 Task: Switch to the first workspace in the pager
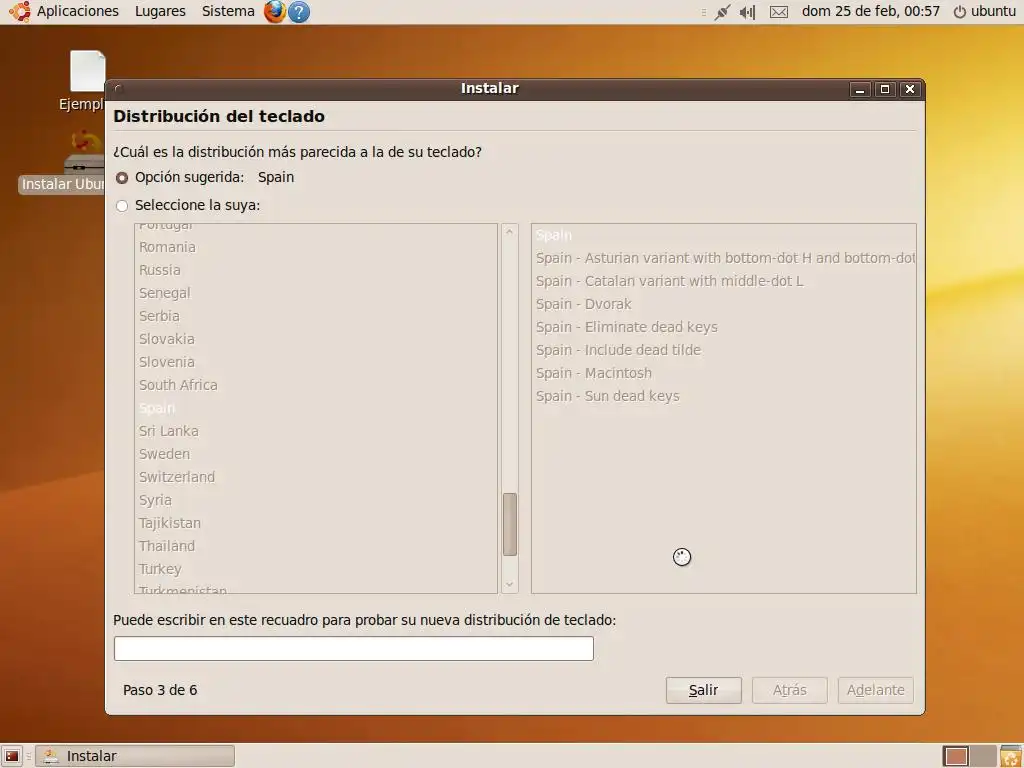tap(956, 756)
